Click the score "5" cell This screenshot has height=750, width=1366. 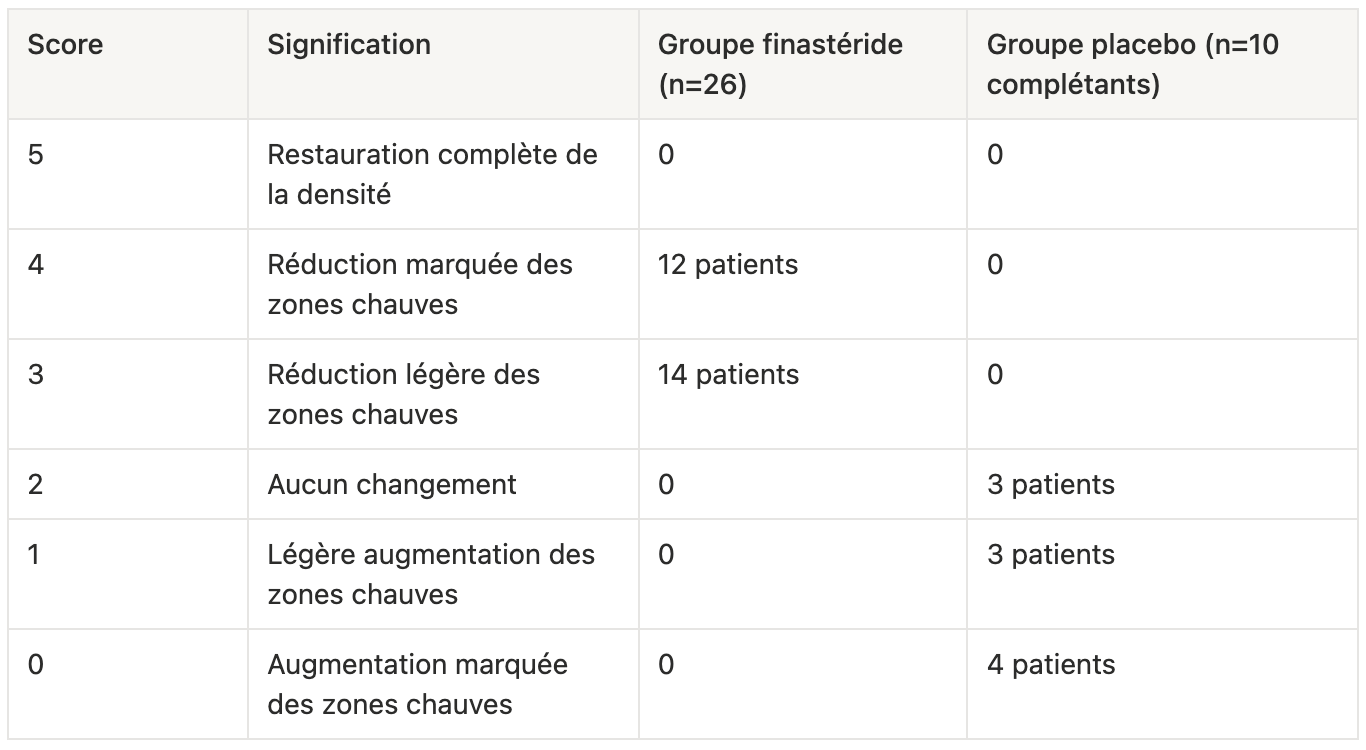35,155
